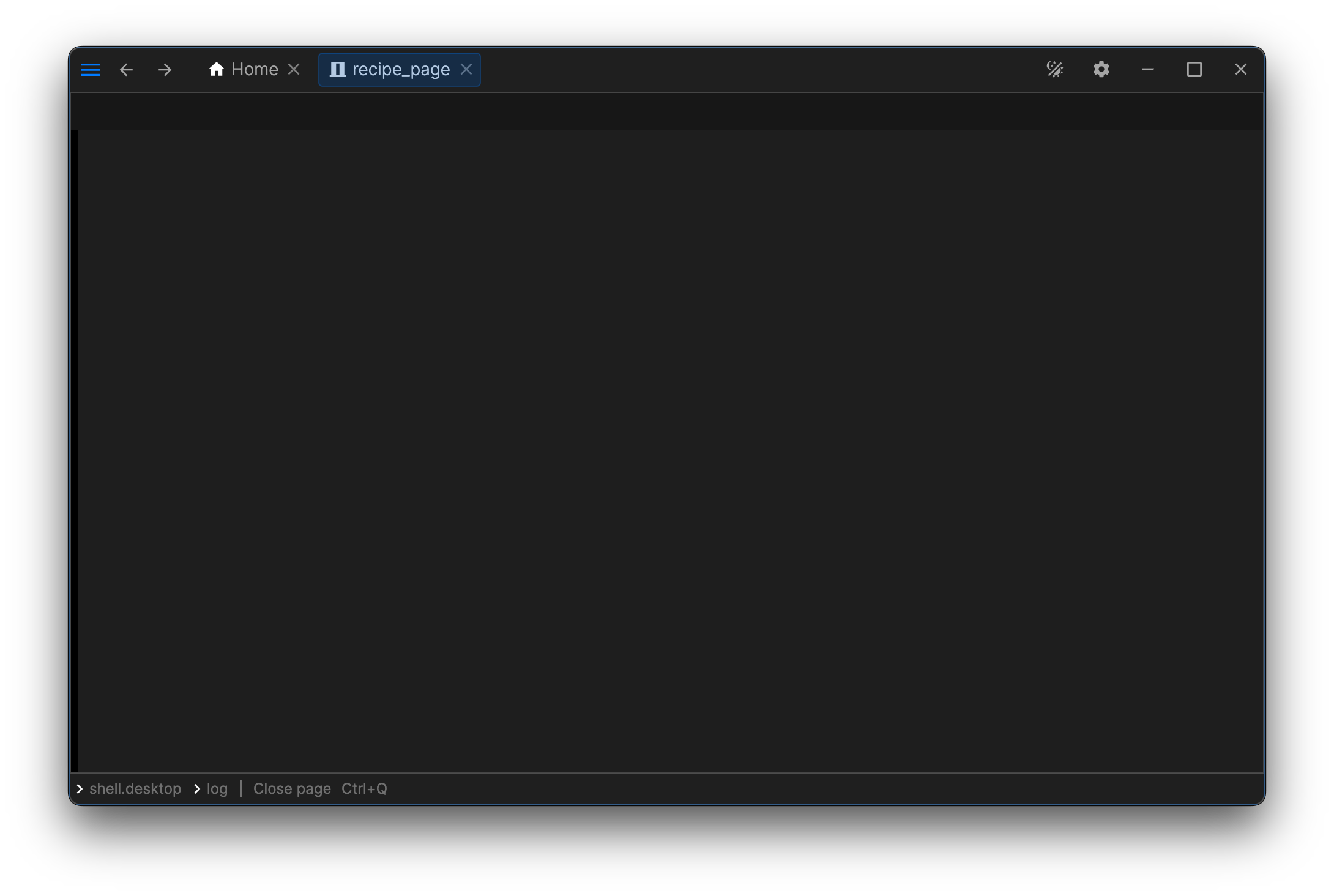This screenshot has height=896, width=1334.
Task: Switch to the Home tab
Action: coord(254,70)
